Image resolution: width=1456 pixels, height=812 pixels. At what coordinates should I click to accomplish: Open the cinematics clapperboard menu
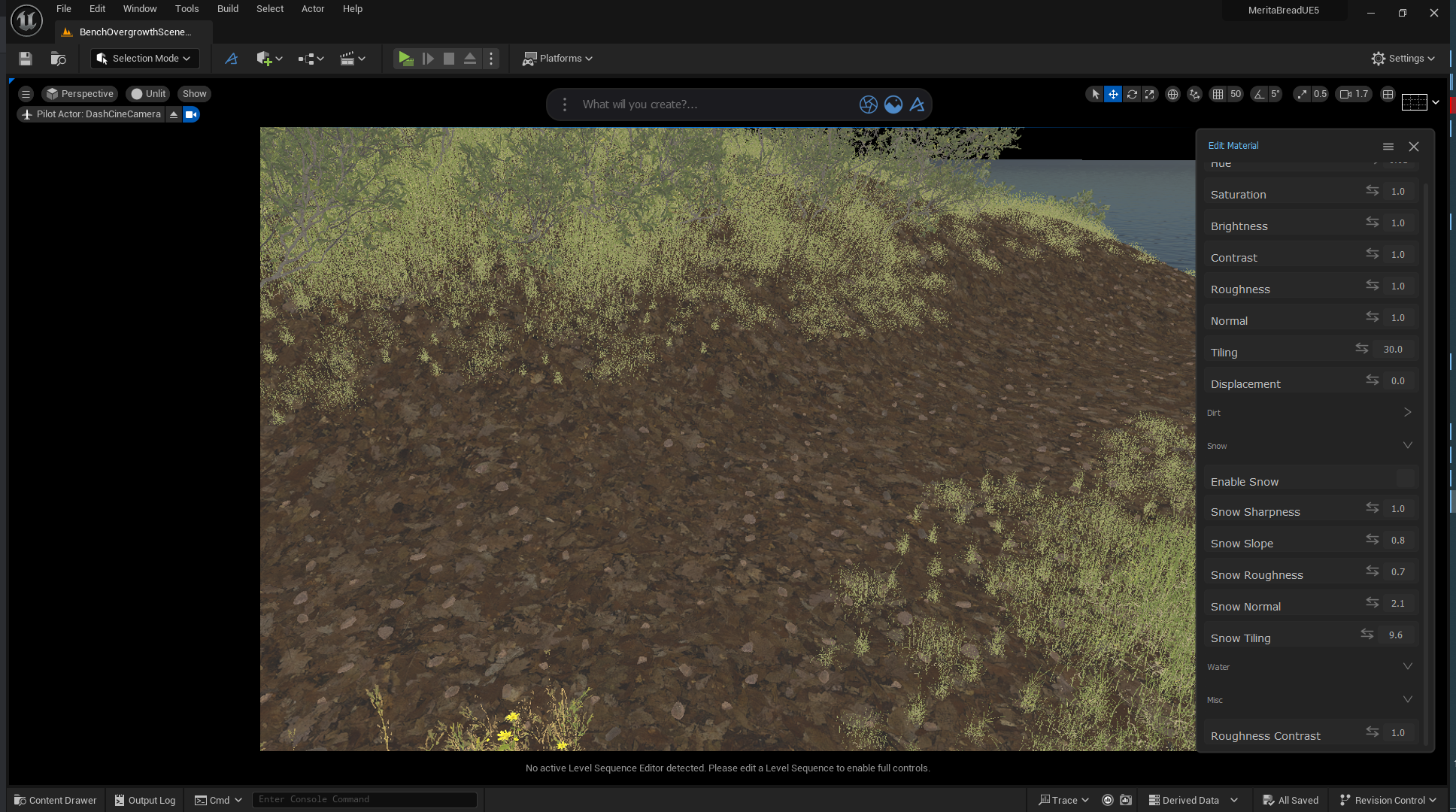[x=352, y=59]
